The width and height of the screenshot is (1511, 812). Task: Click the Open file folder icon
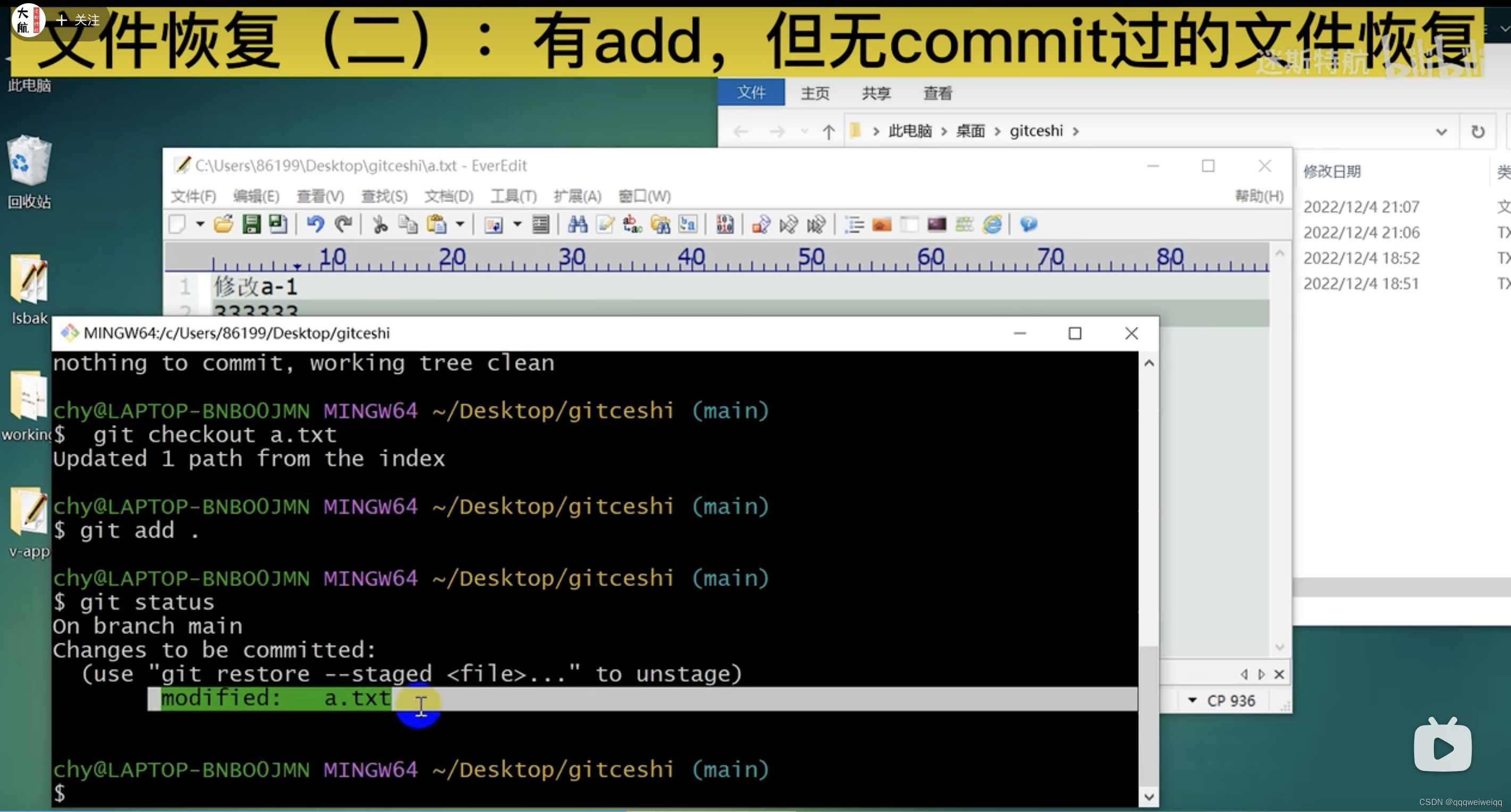tap(223, 224)
